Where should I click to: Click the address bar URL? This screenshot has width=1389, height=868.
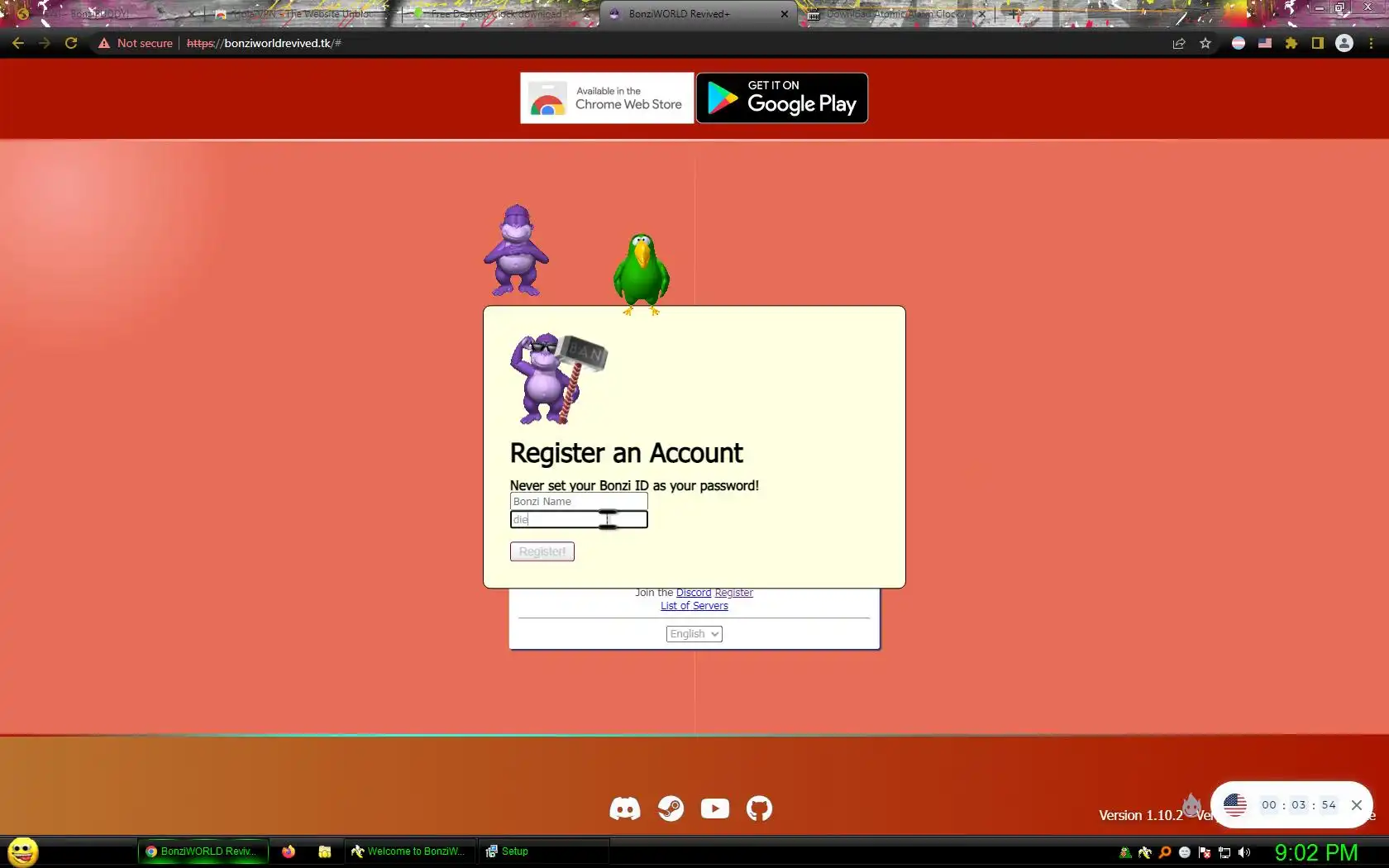point(264,43)
